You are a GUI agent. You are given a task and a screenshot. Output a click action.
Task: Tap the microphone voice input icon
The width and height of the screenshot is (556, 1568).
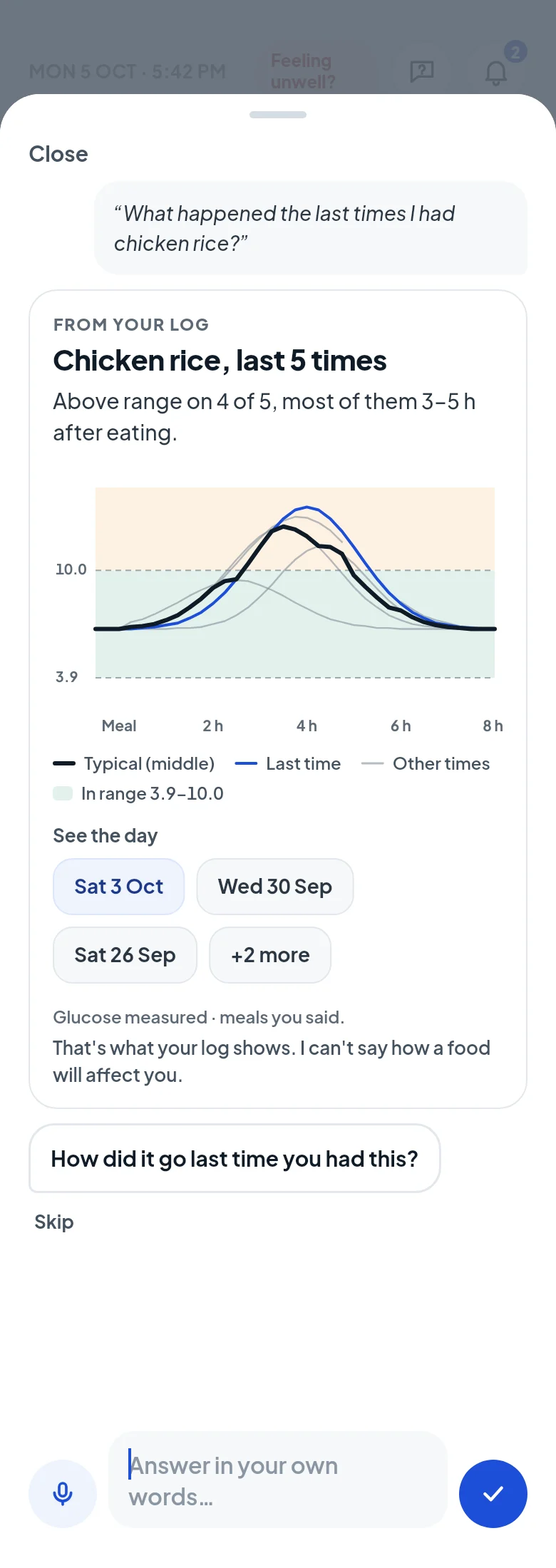[x=63, y=1493]
